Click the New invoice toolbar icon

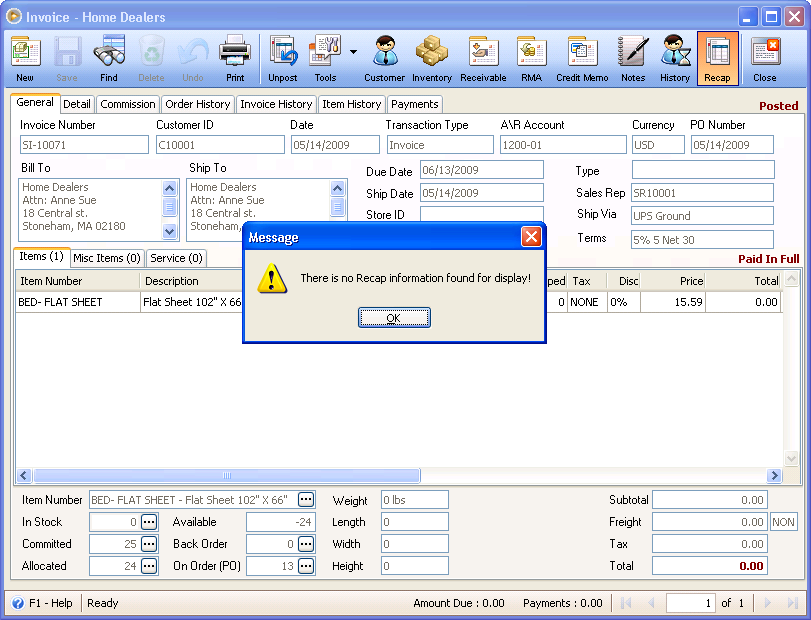[25, 52]
